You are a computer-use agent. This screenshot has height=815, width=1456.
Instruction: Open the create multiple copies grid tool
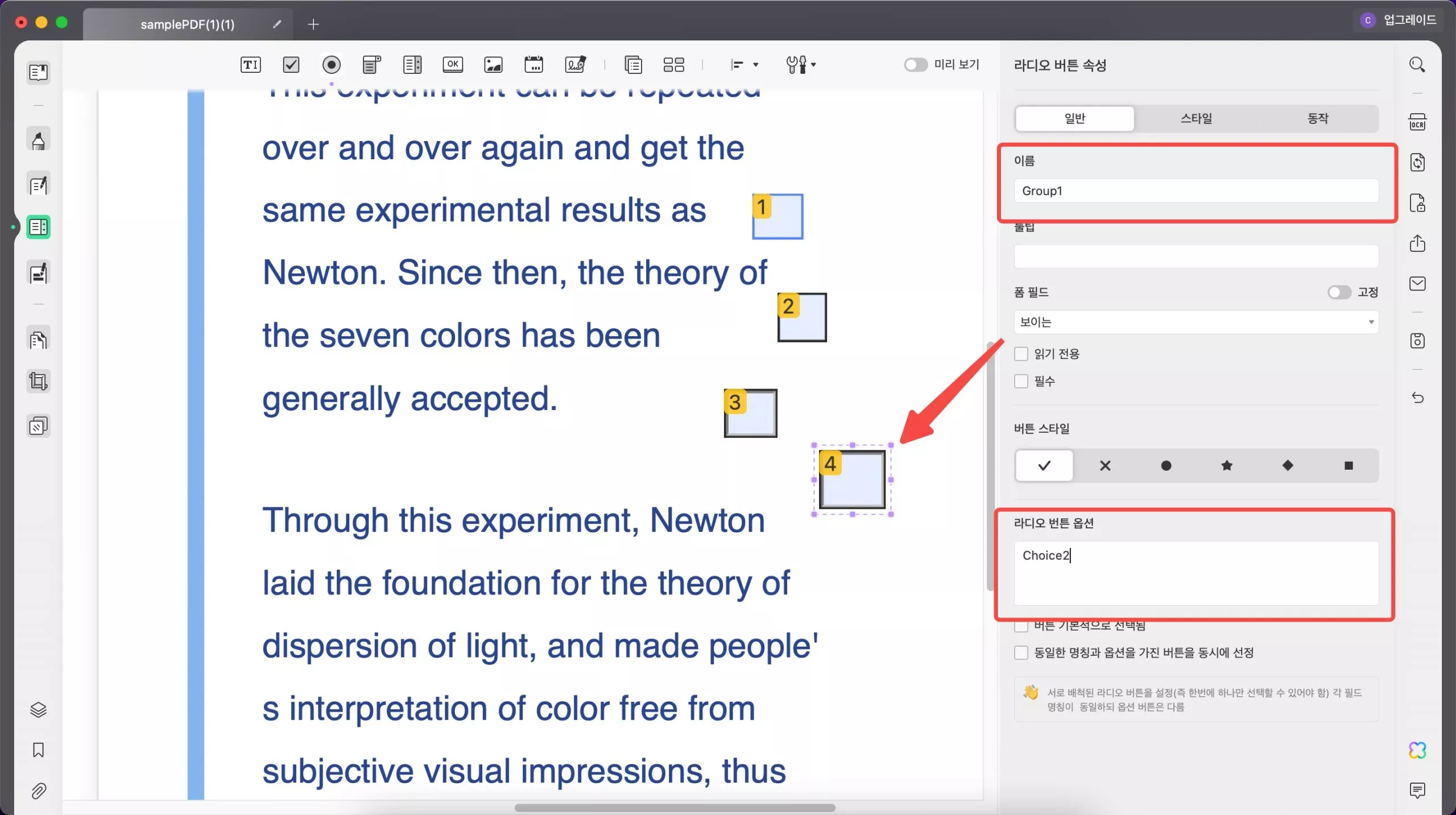pyautogui.click(x=673, y=65)
